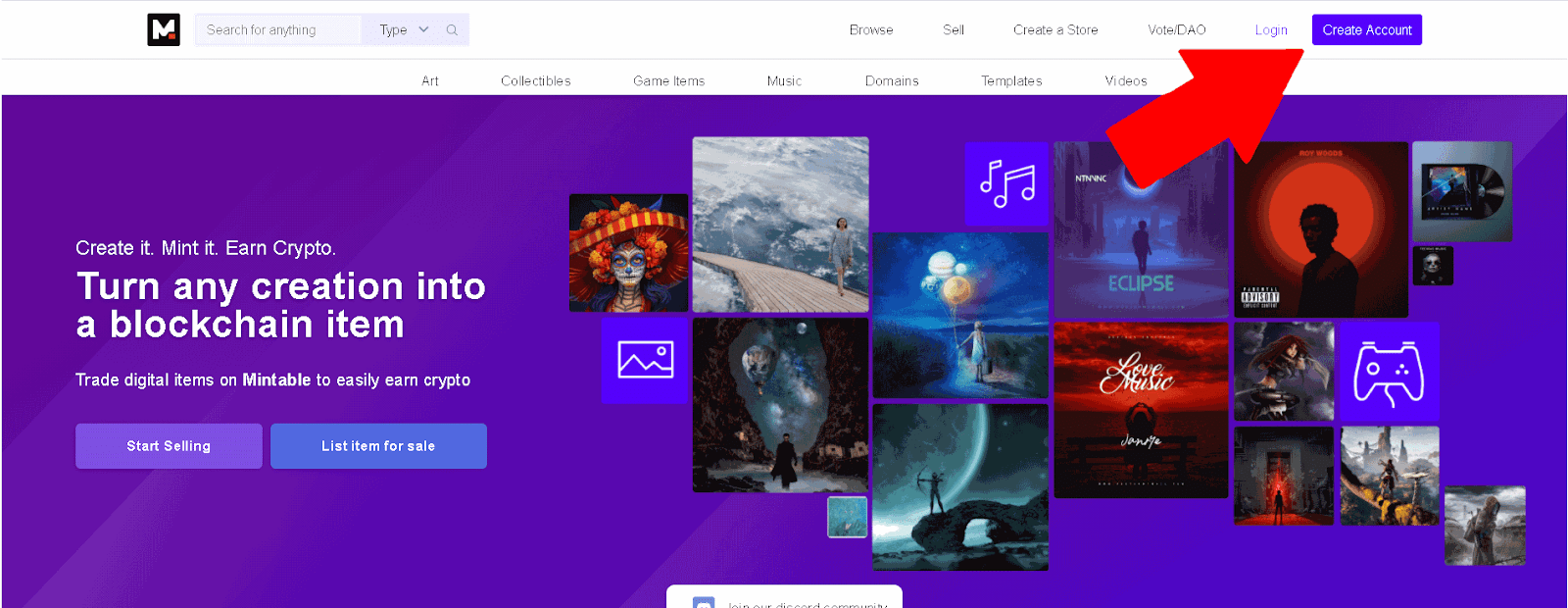This screenshot has width=1568, height=608.
Task: Focus the Search for anything field
Action: 278,29
